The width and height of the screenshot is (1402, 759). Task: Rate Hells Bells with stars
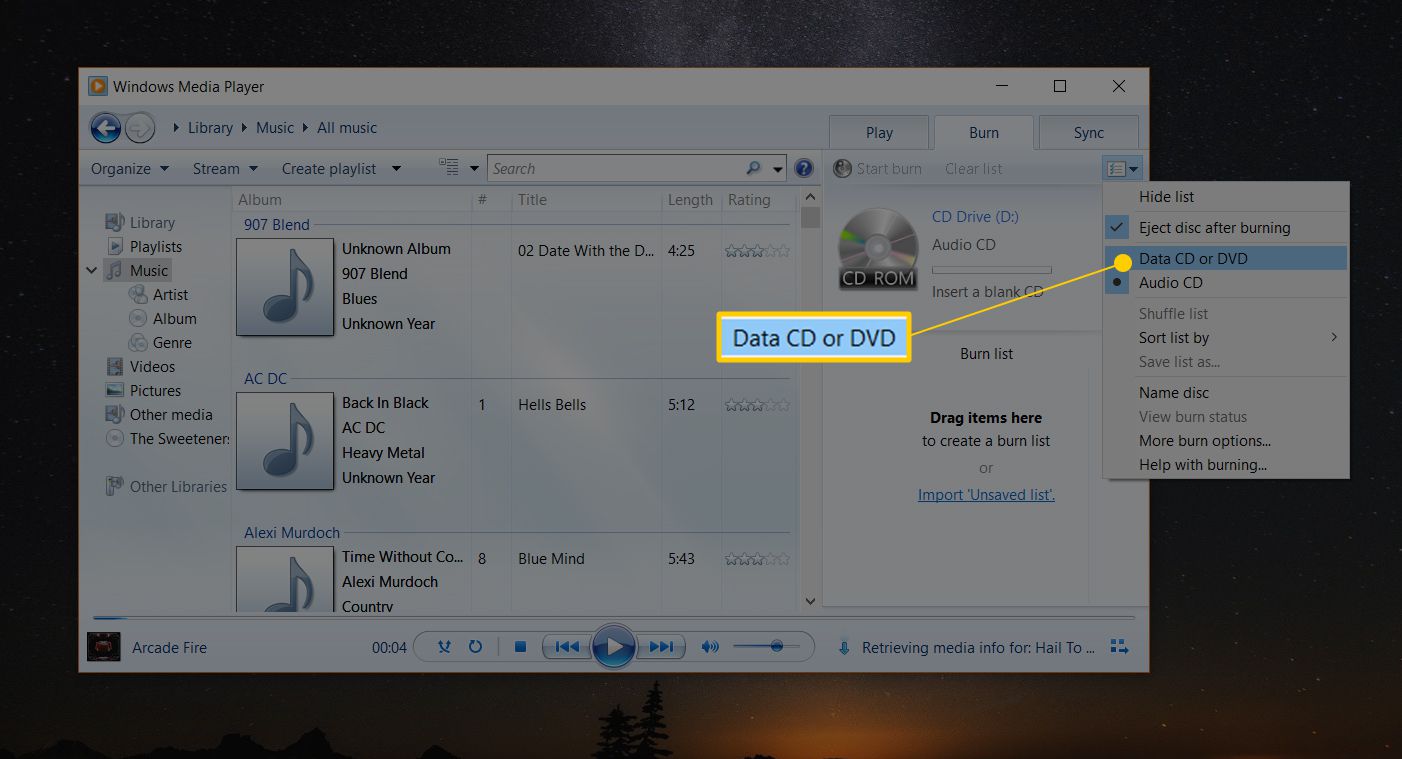click(757, 405)
